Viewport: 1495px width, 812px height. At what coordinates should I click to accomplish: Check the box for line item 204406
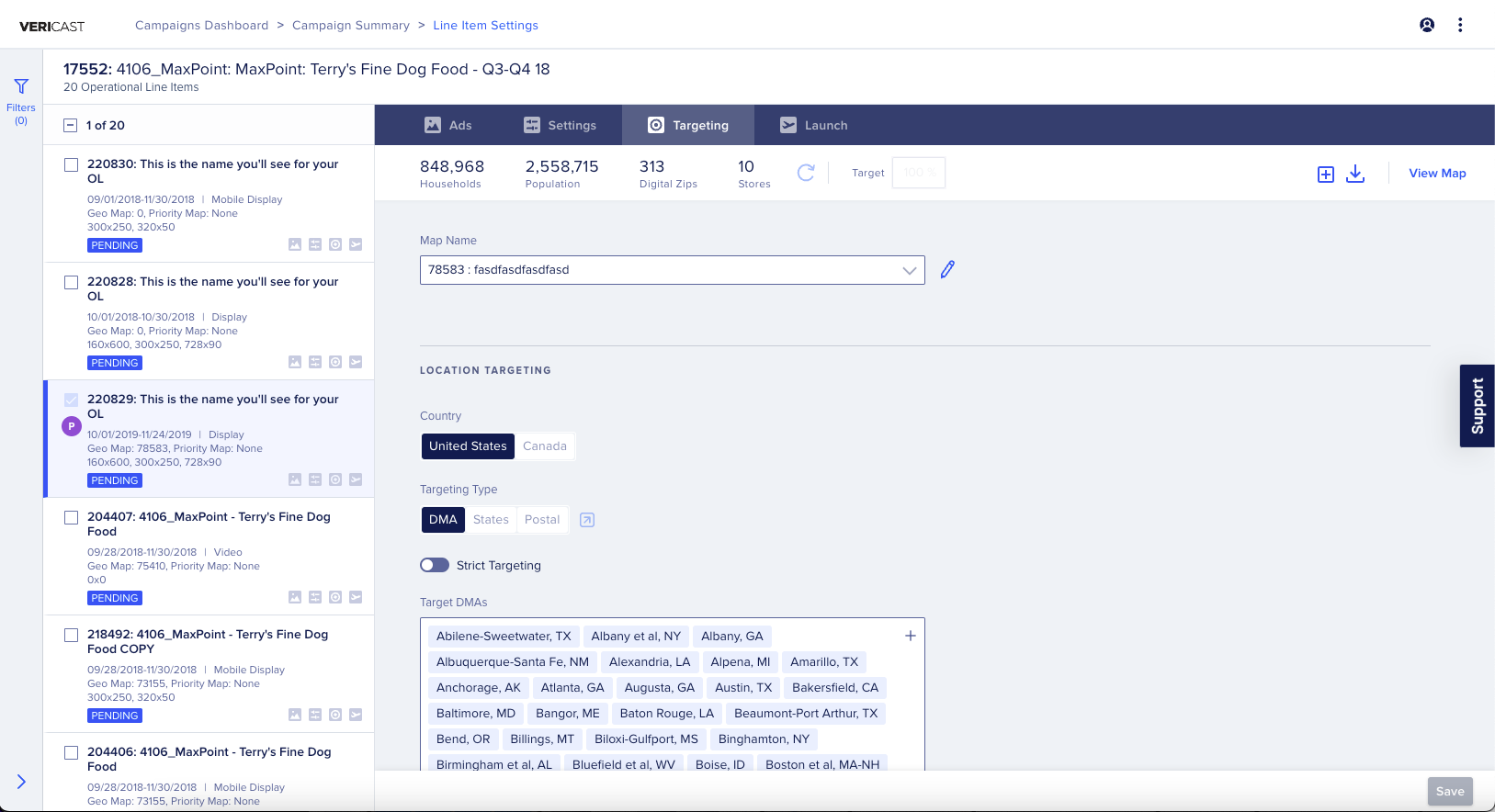click(71, 753)
